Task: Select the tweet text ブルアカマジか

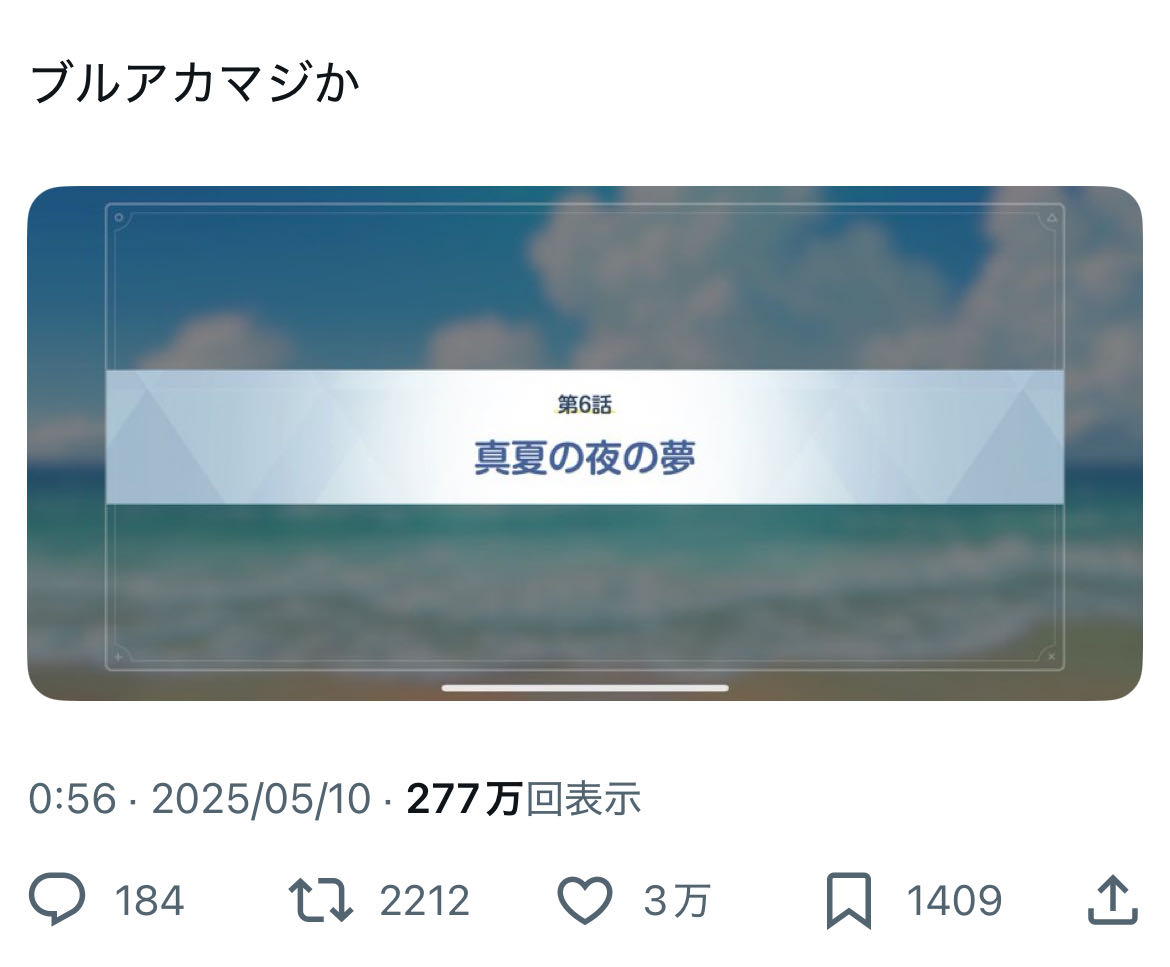Action: [x=195, y=82]
